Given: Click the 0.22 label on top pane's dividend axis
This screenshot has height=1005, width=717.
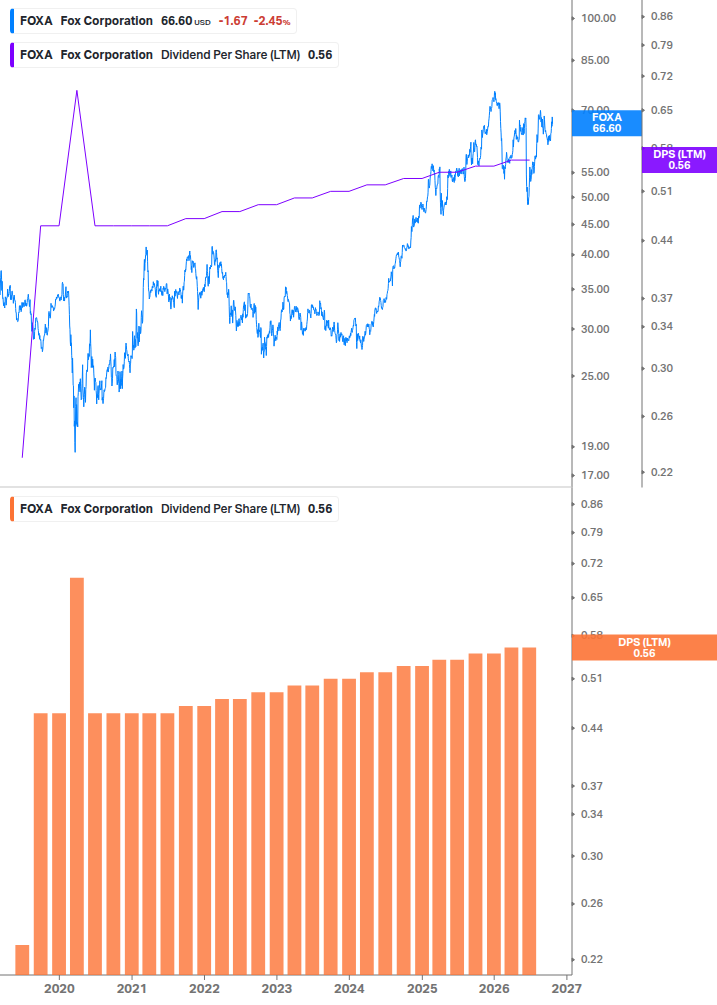Looking at the screenshot, I should tap(662, 472).
